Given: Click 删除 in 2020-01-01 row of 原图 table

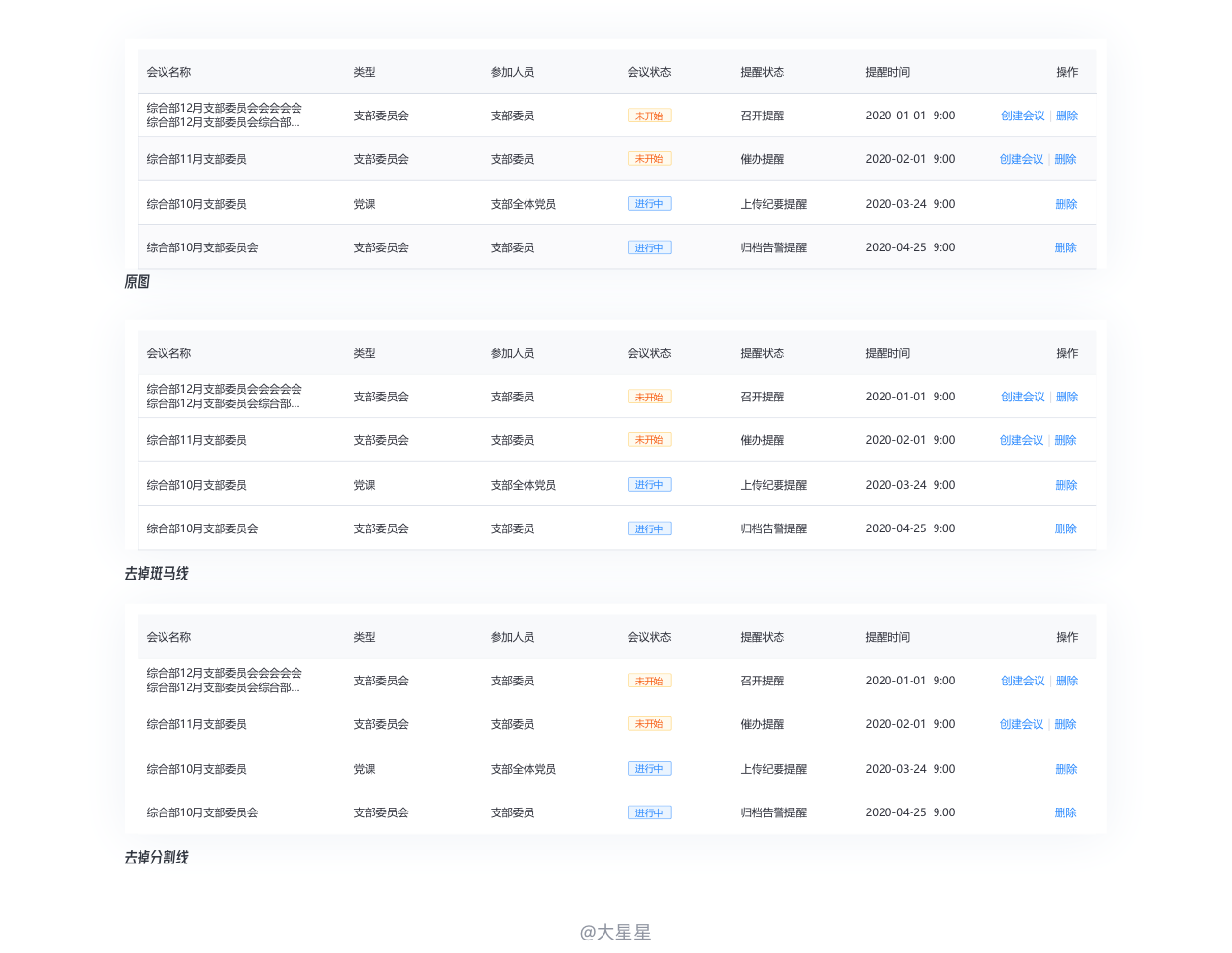Looking at the screenshot, I should [x=1066, y=116].
